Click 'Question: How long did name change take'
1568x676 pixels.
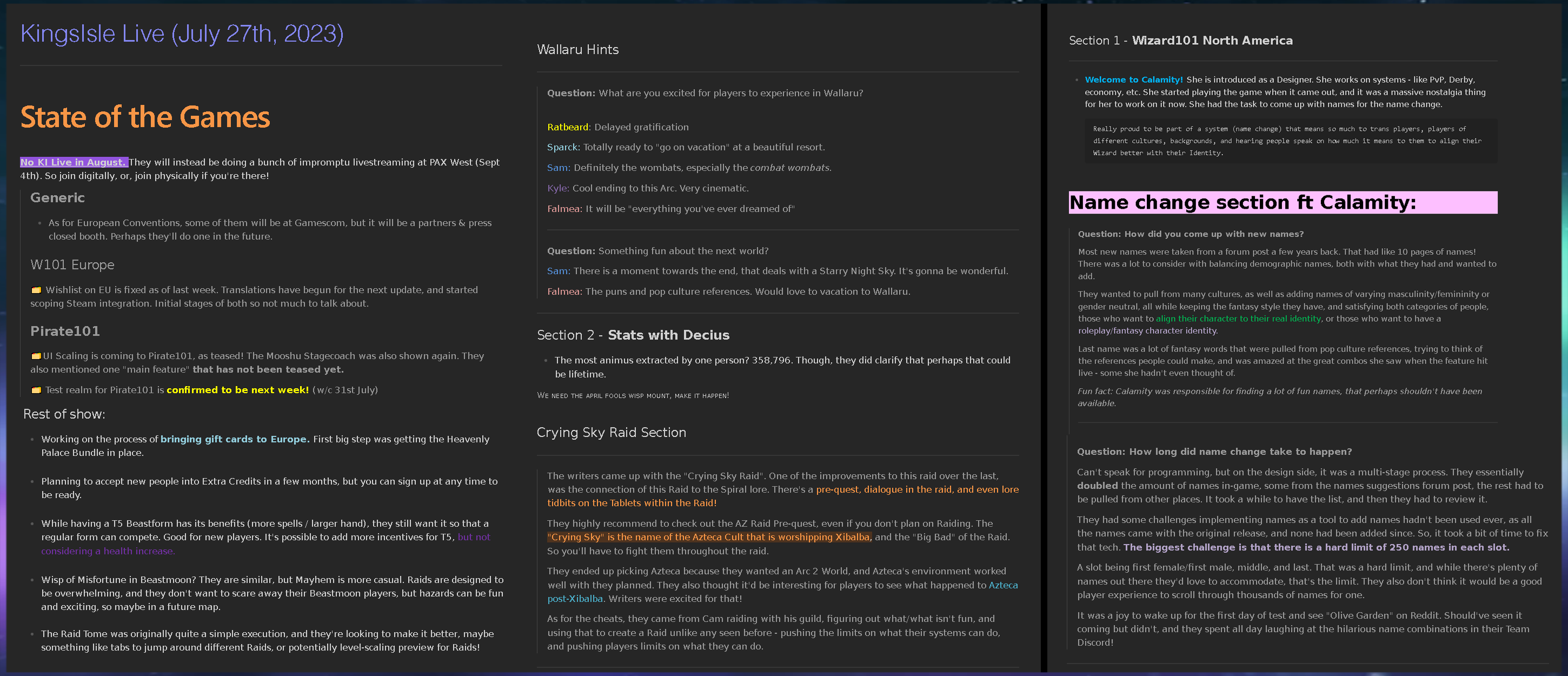coord(1214,451)
